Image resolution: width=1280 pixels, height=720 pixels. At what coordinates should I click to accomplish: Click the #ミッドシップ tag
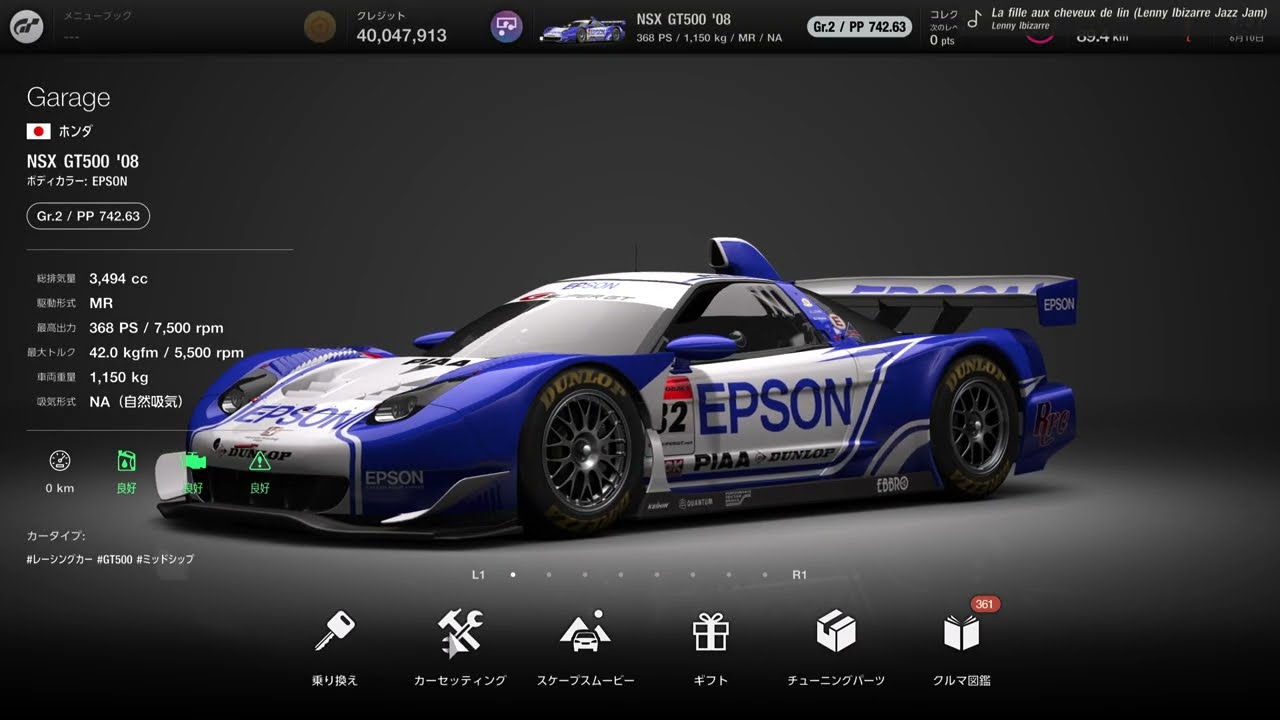pos(165,560)
